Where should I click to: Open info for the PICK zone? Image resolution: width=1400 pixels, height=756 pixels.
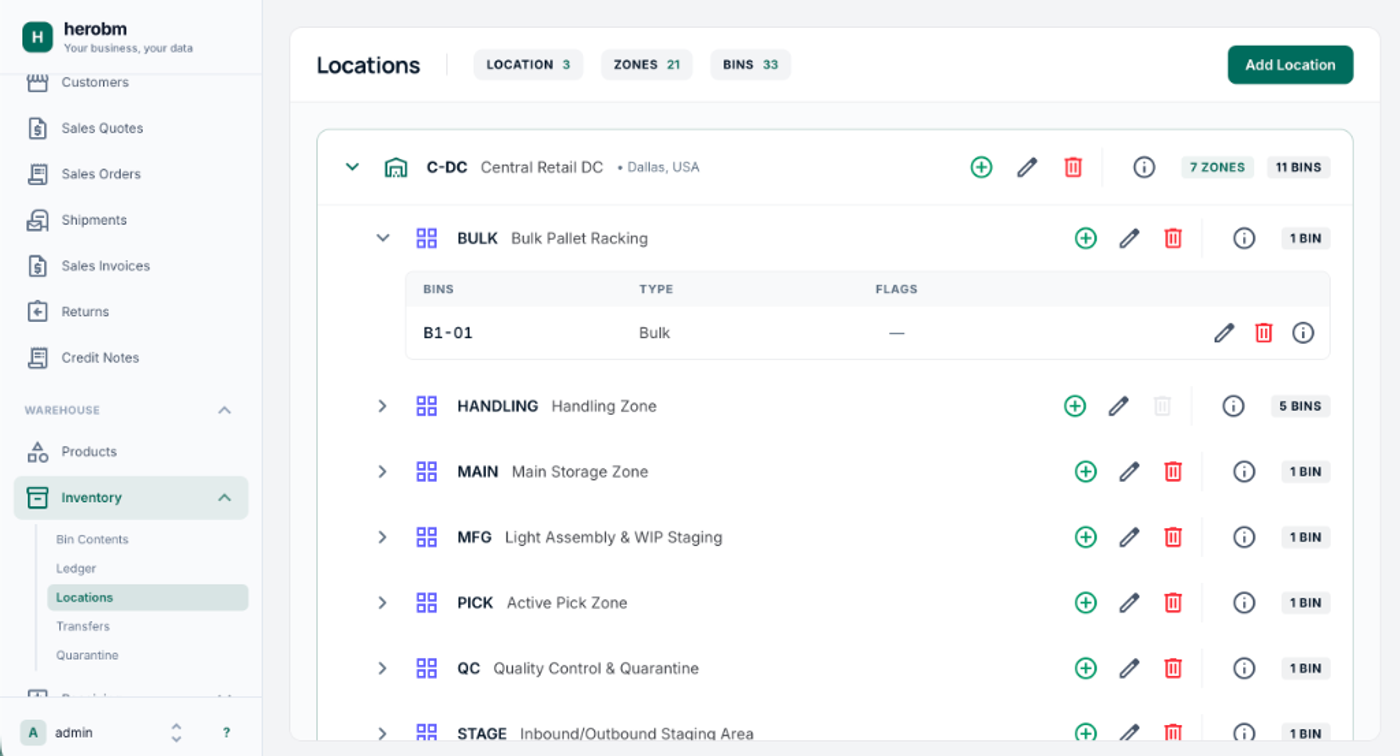pyautogui.click(x=1244, y=603)
